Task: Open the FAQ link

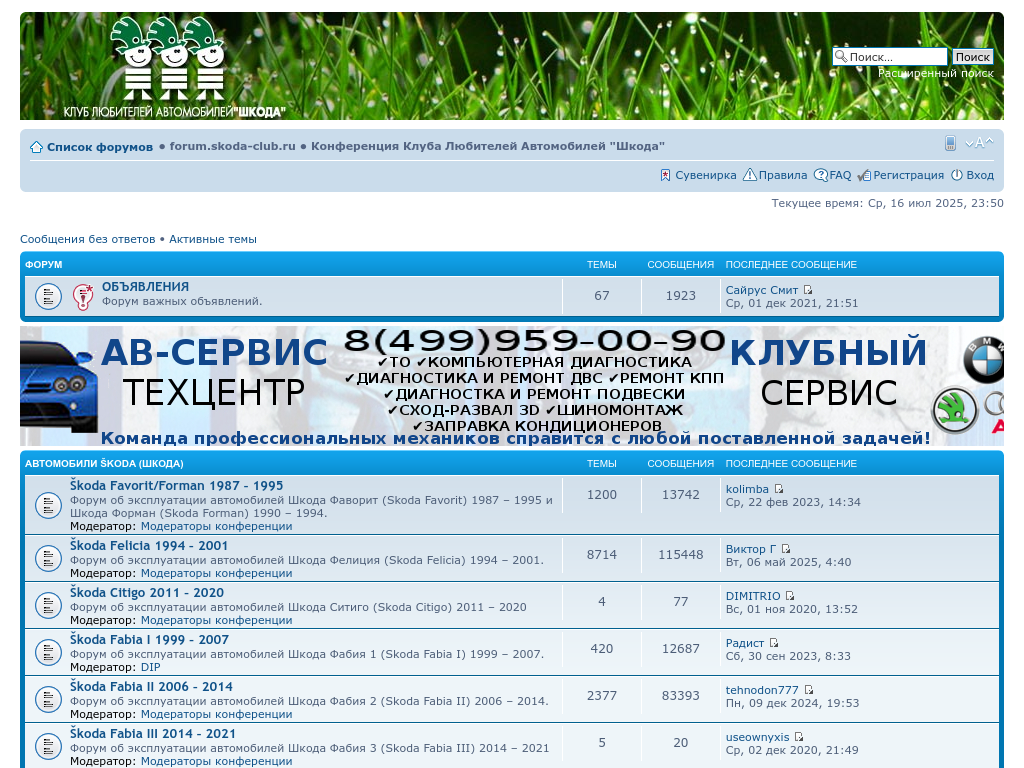Action: pyautogui.click(x=839, y=175)
